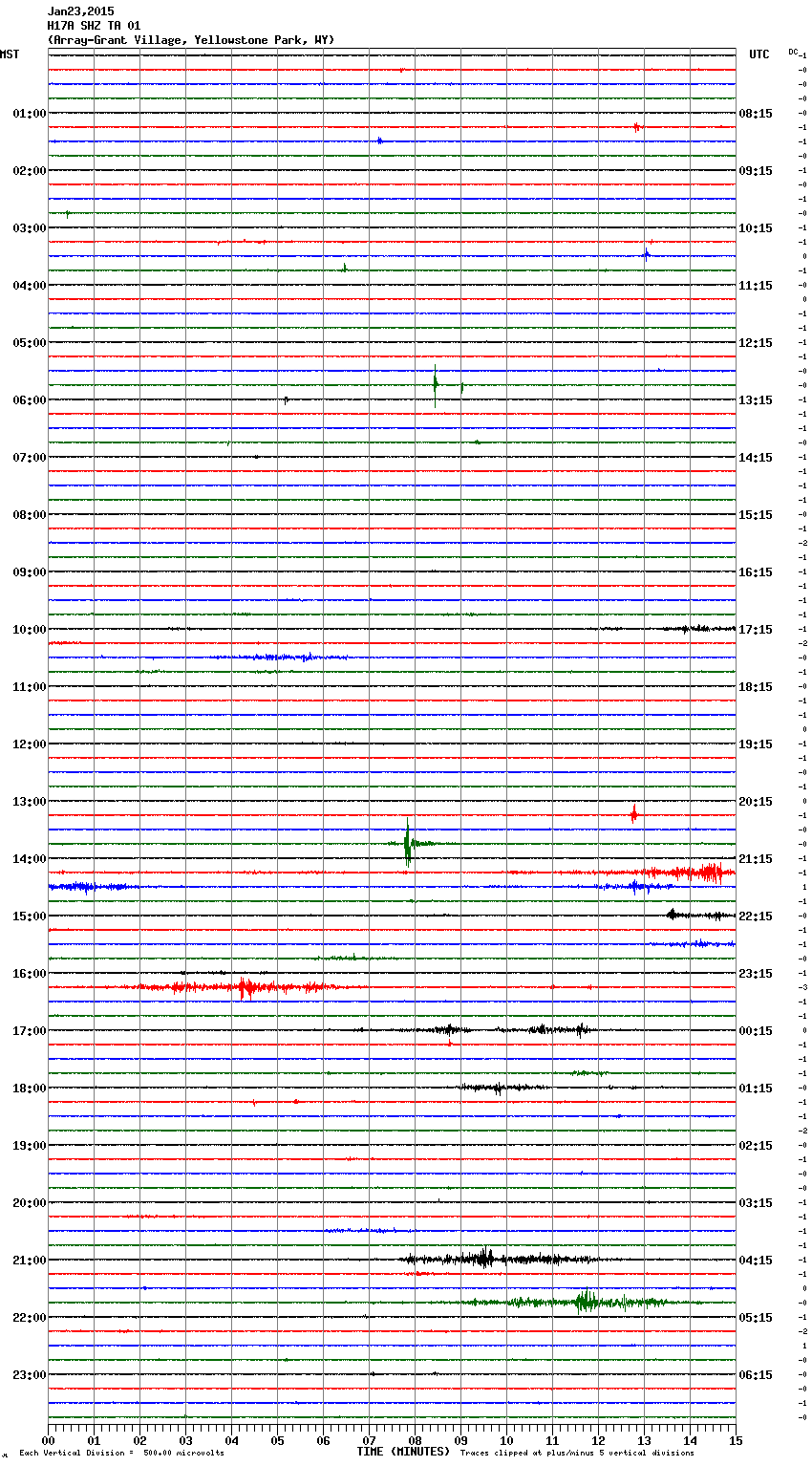
Task: Select the "23:00" MST row label
Action: point(30,1375)
